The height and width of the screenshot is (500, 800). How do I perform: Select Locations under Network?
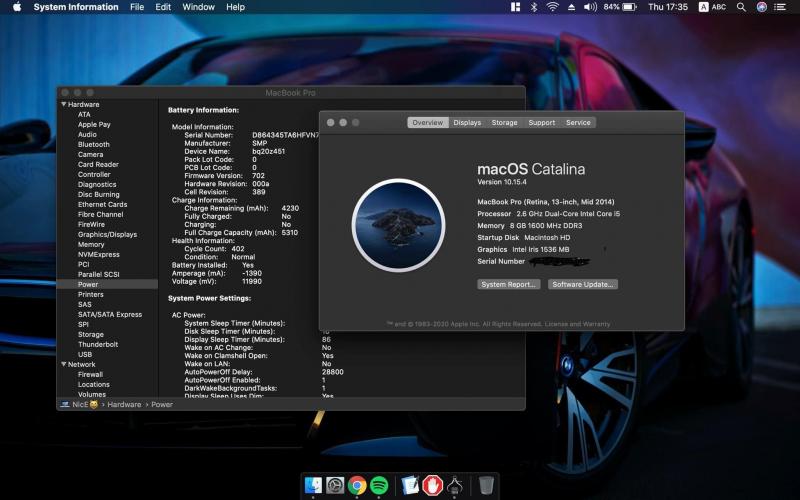93,384
